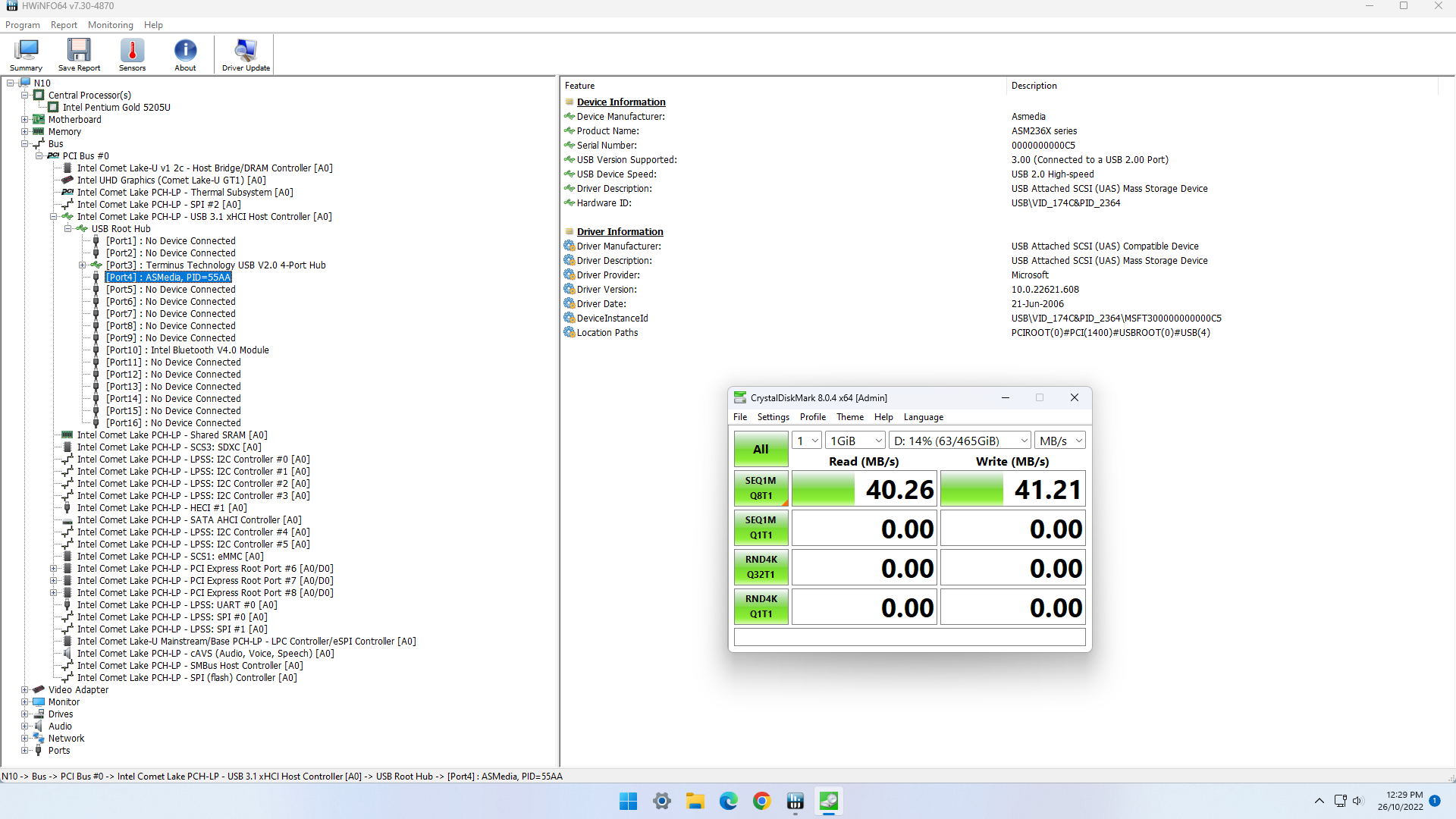Click the Save Report floppy icon
Image resolution: width=1456 pixels, height=819 pixels.
79,55
